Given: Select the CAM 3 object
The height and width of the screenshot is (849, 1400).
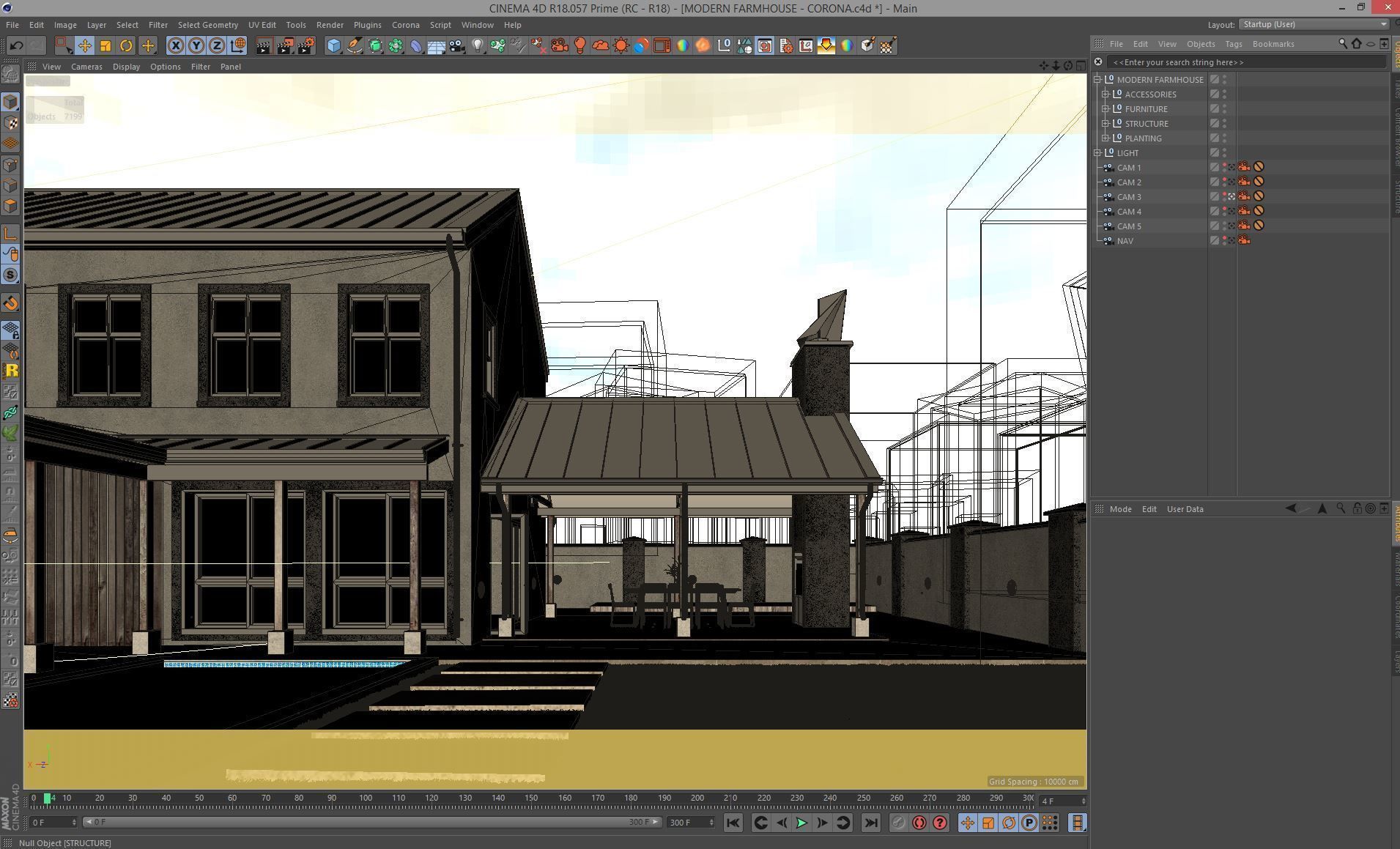Looking at the screenshot, I should 1128,196.
